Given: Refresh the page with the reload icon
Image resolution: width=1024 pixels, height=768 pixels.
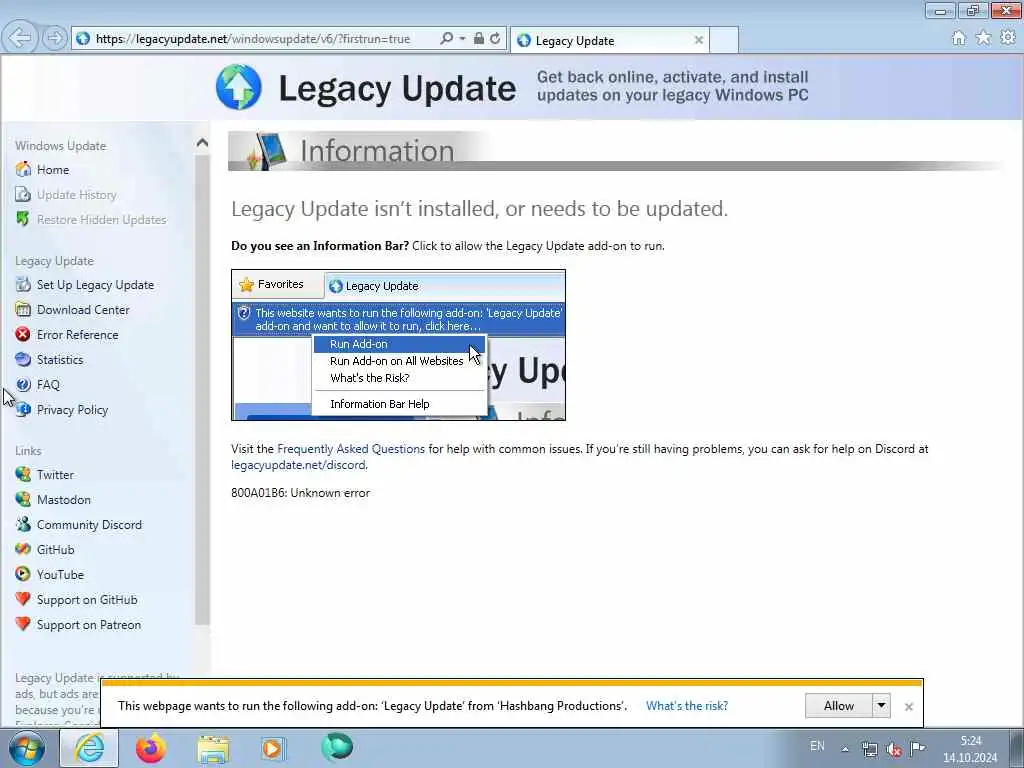Looking at the screenshot, I should click(x=495, y=39).
